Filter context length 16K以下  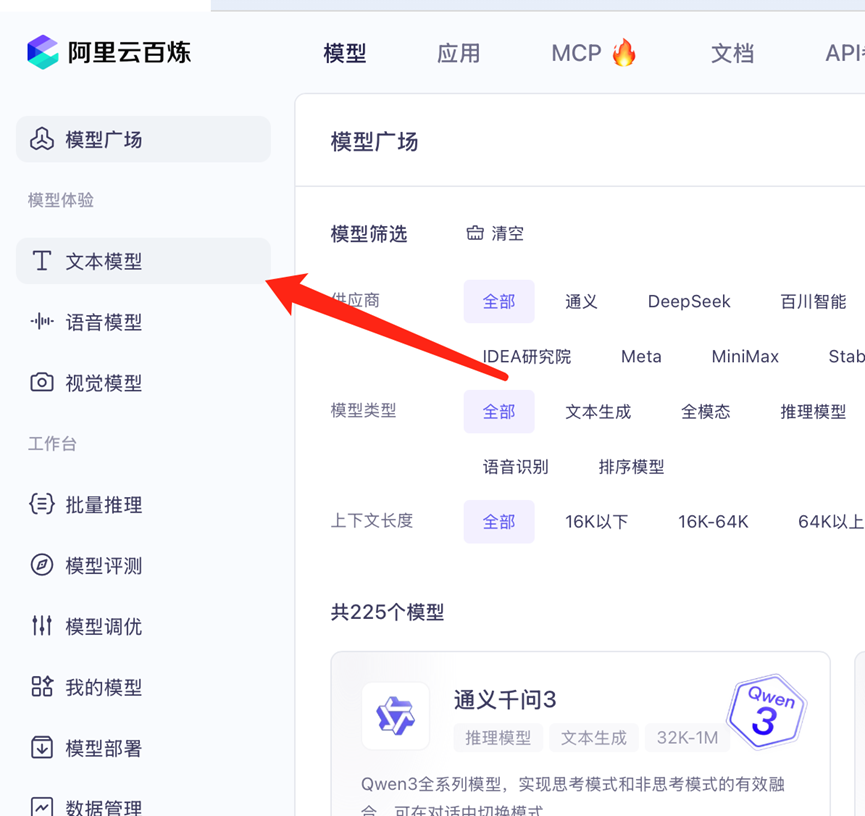coord(596,521)
